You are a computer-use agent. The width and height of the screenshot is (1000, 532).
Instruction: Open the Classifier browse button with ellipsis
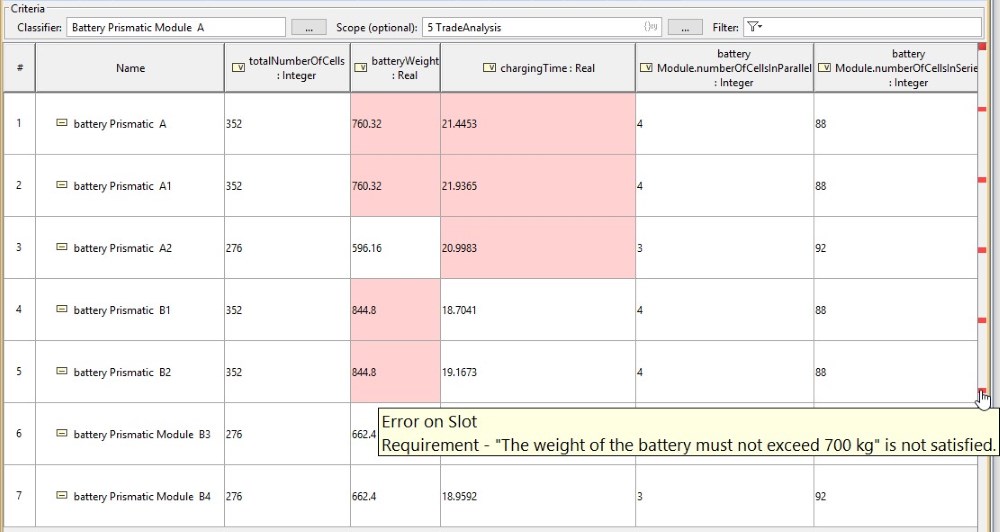click(x=309, y=27)
